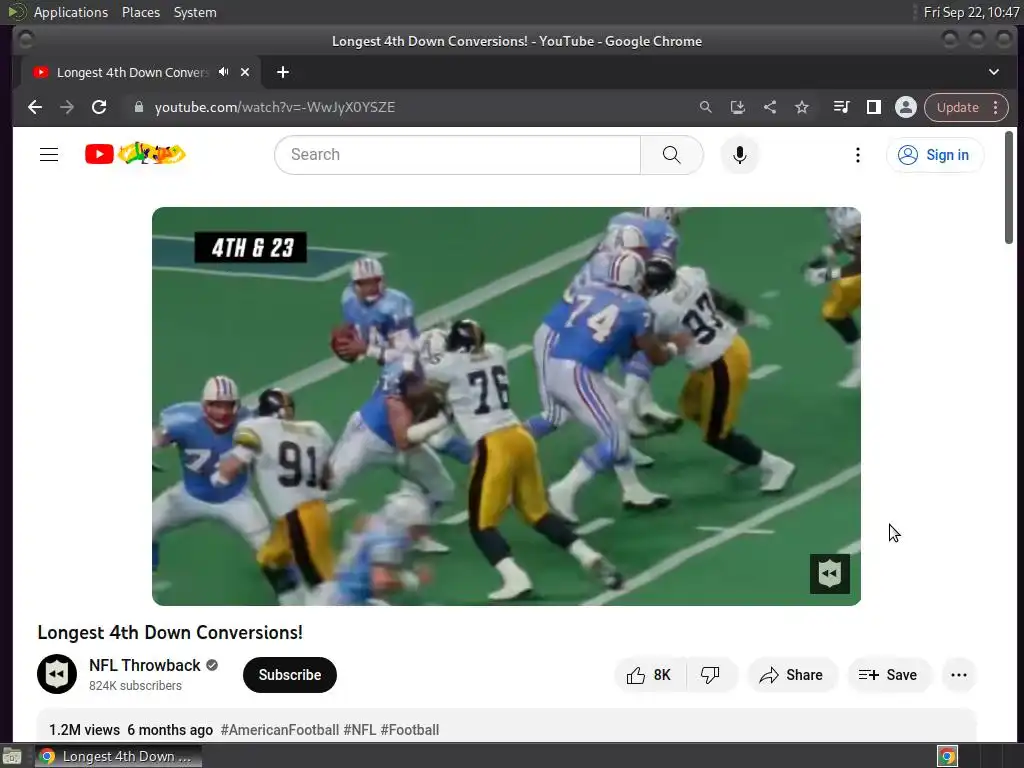Open more actions ellipsis menu
This screenshot has width=1024, height=768.
[x=959, y=675]
